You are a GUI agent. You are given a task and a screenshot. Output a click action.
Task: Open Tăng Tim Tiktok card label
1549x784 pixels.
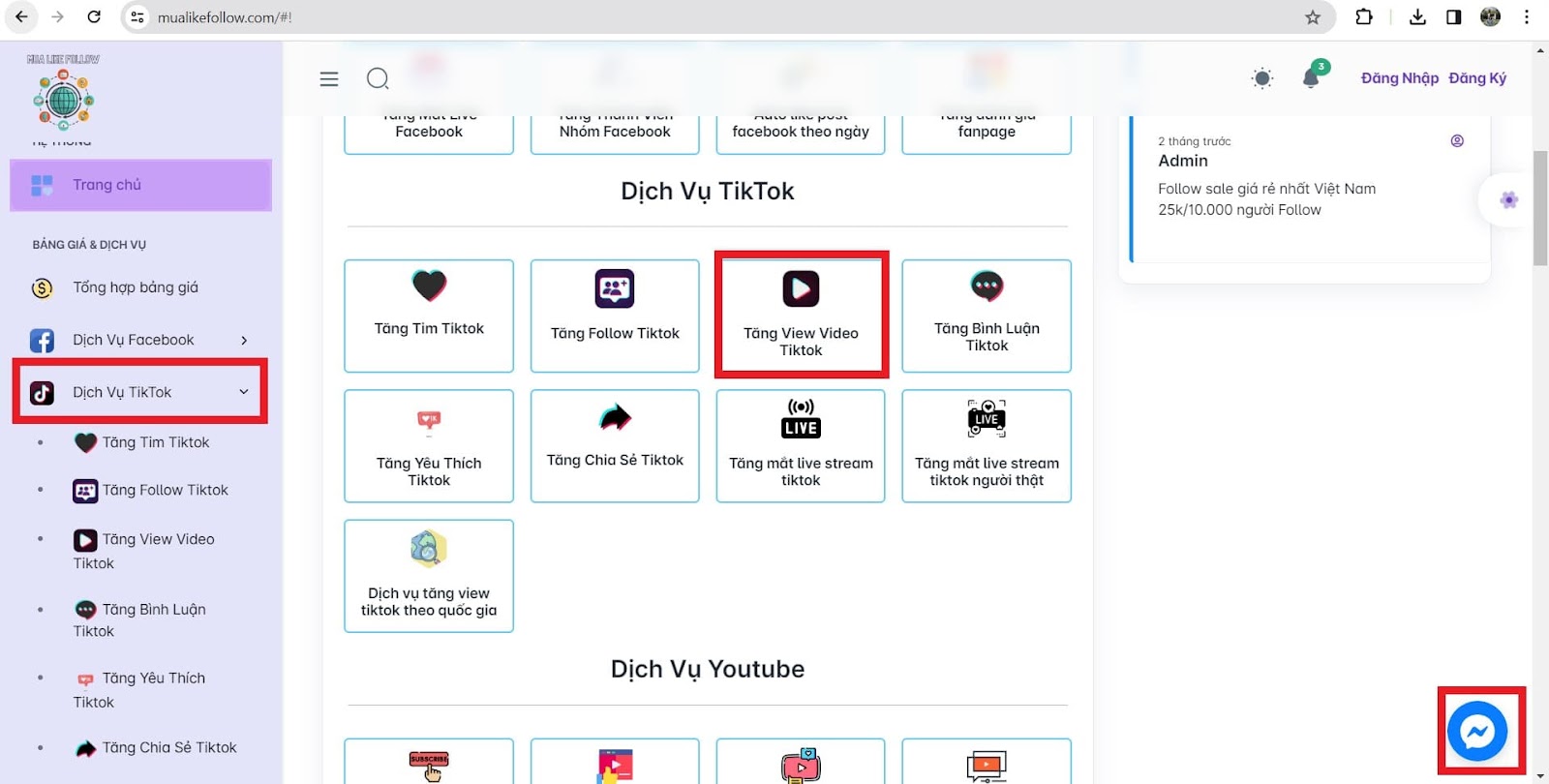click(429, 329)
